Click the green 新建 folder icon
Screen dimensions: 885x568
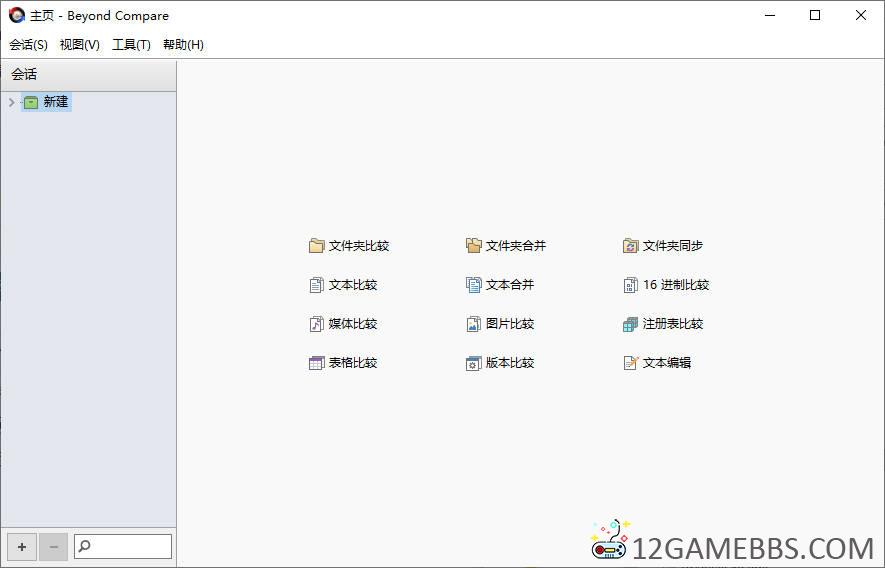31,102
